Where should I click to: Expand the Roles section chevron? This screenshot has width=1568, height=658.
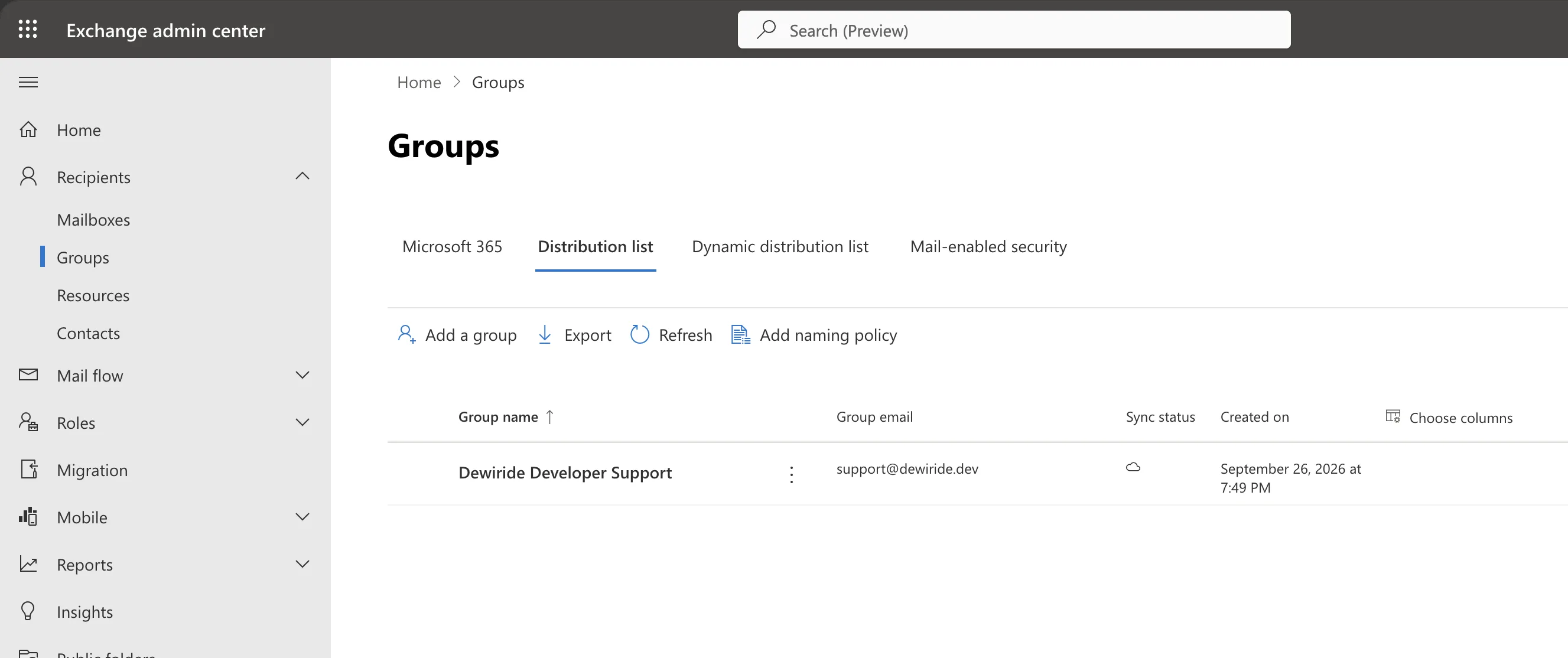[x=302, y=422]
